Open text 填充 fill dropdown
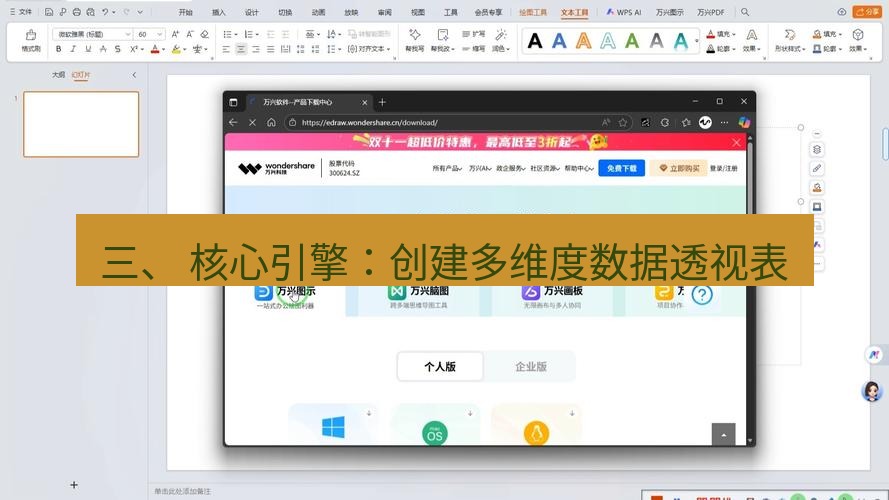Image resolution: width=889 pixels, height=500 pixels. click(721, 34)
